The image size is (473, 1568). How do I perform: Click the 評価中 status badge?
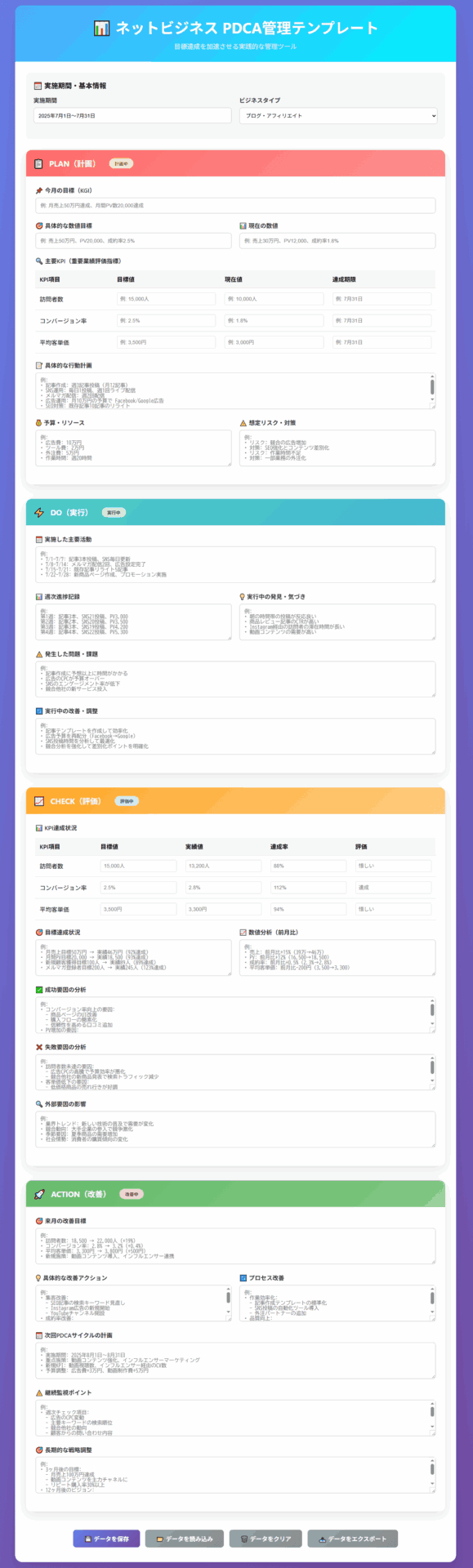(x=126, y=801)
